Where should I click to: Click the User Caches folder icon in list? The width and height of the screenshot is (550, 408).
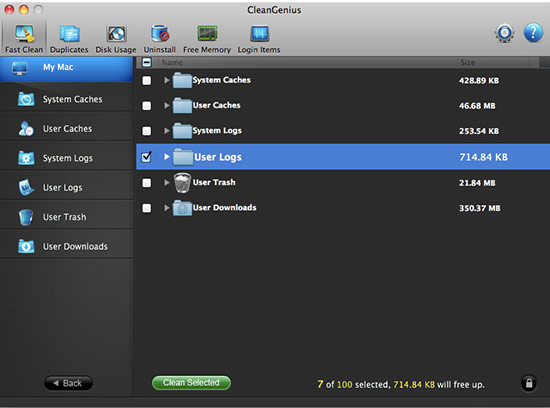pos(182,106)
